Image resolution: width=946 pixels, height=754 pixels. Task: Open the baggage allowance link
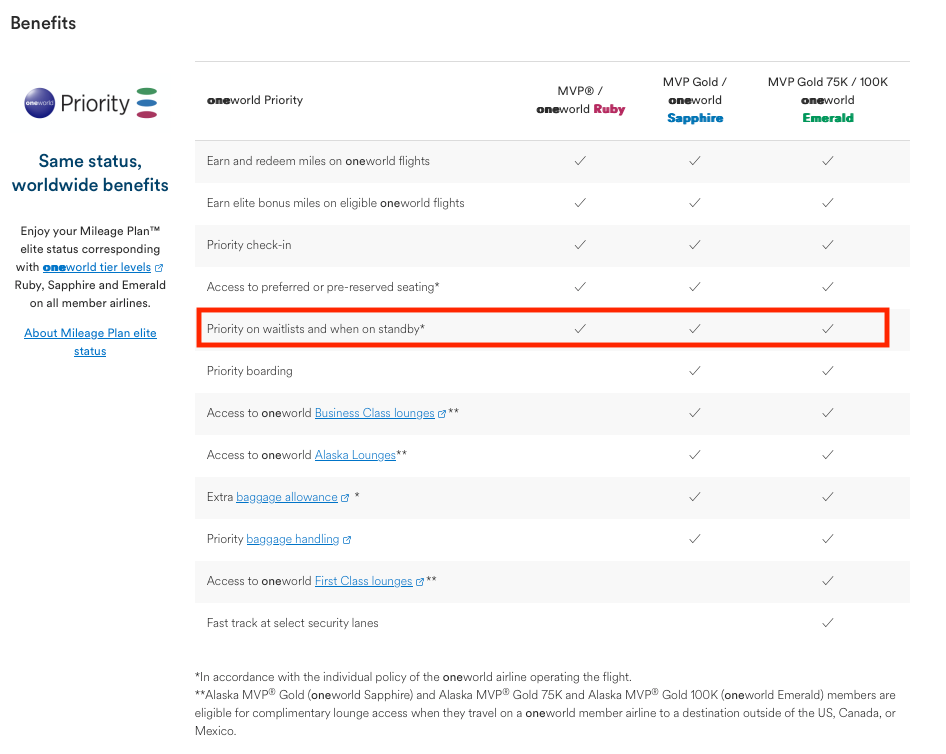(287, 497)
